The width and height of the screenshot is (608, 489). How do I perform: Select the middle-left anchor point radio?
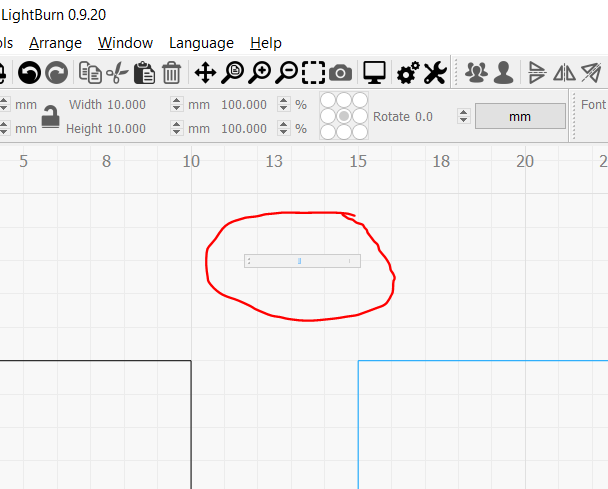pos(328,116)
